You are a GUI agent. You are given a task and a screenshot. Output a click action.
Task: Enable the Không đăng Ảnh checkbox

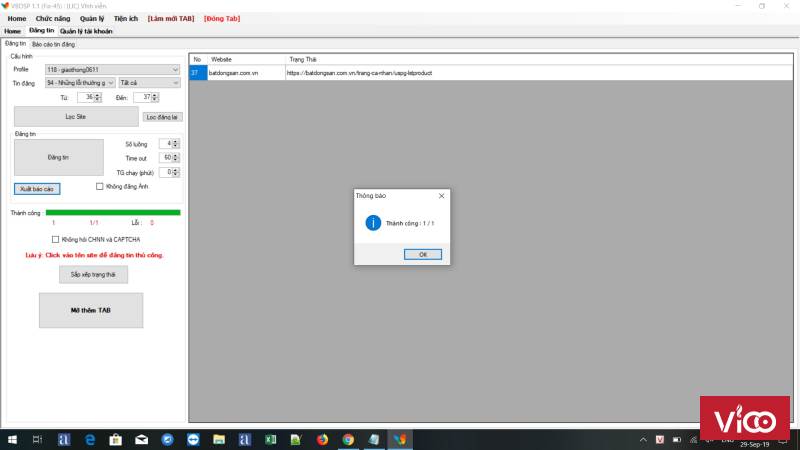click(x=99, y=186)
